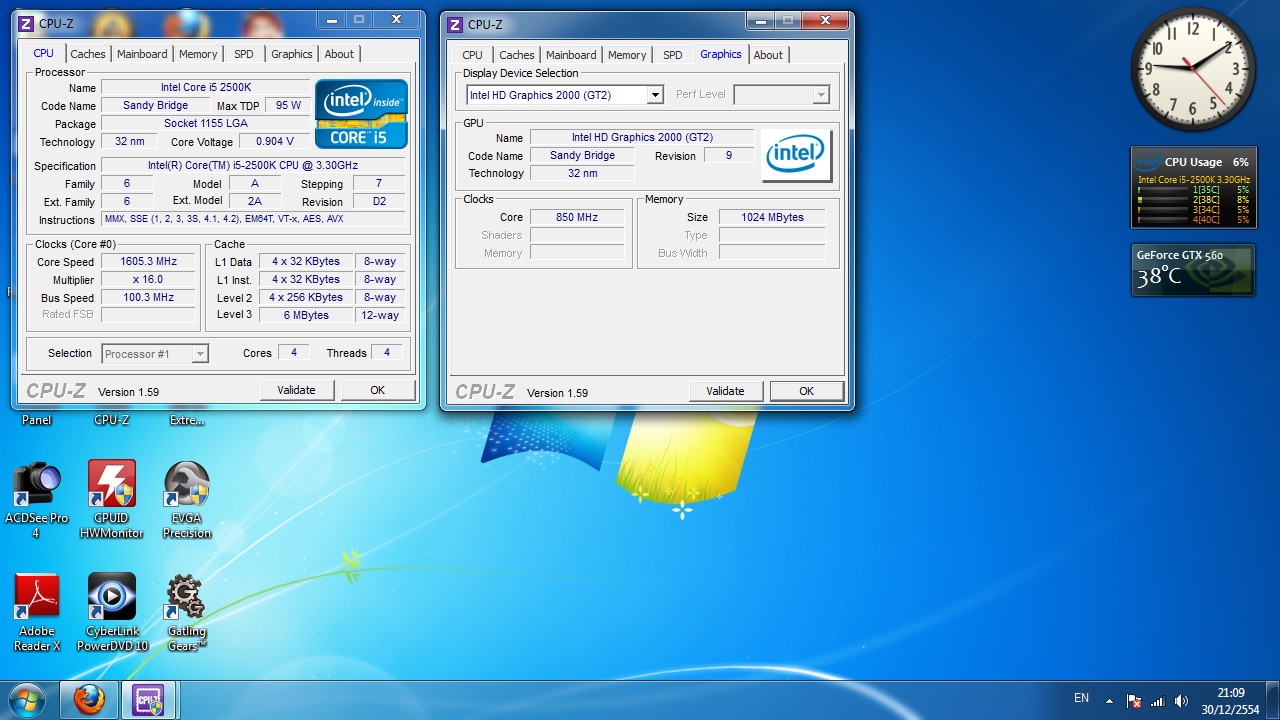Click the Bus Speed value 100.3 MHz

(x=148, y=298)
